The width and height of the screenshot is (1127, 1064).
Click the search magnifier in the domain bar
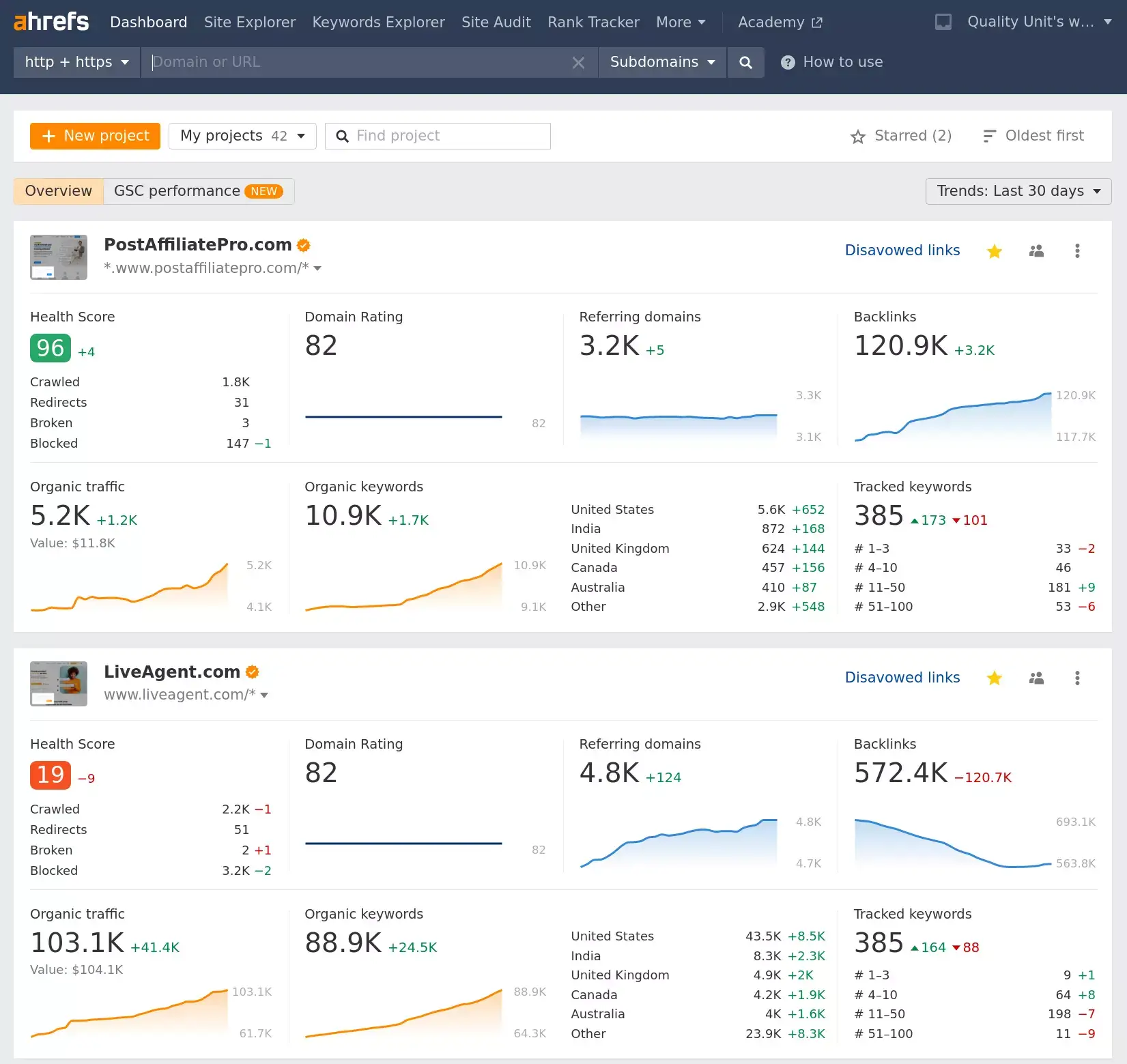point(745,62)
